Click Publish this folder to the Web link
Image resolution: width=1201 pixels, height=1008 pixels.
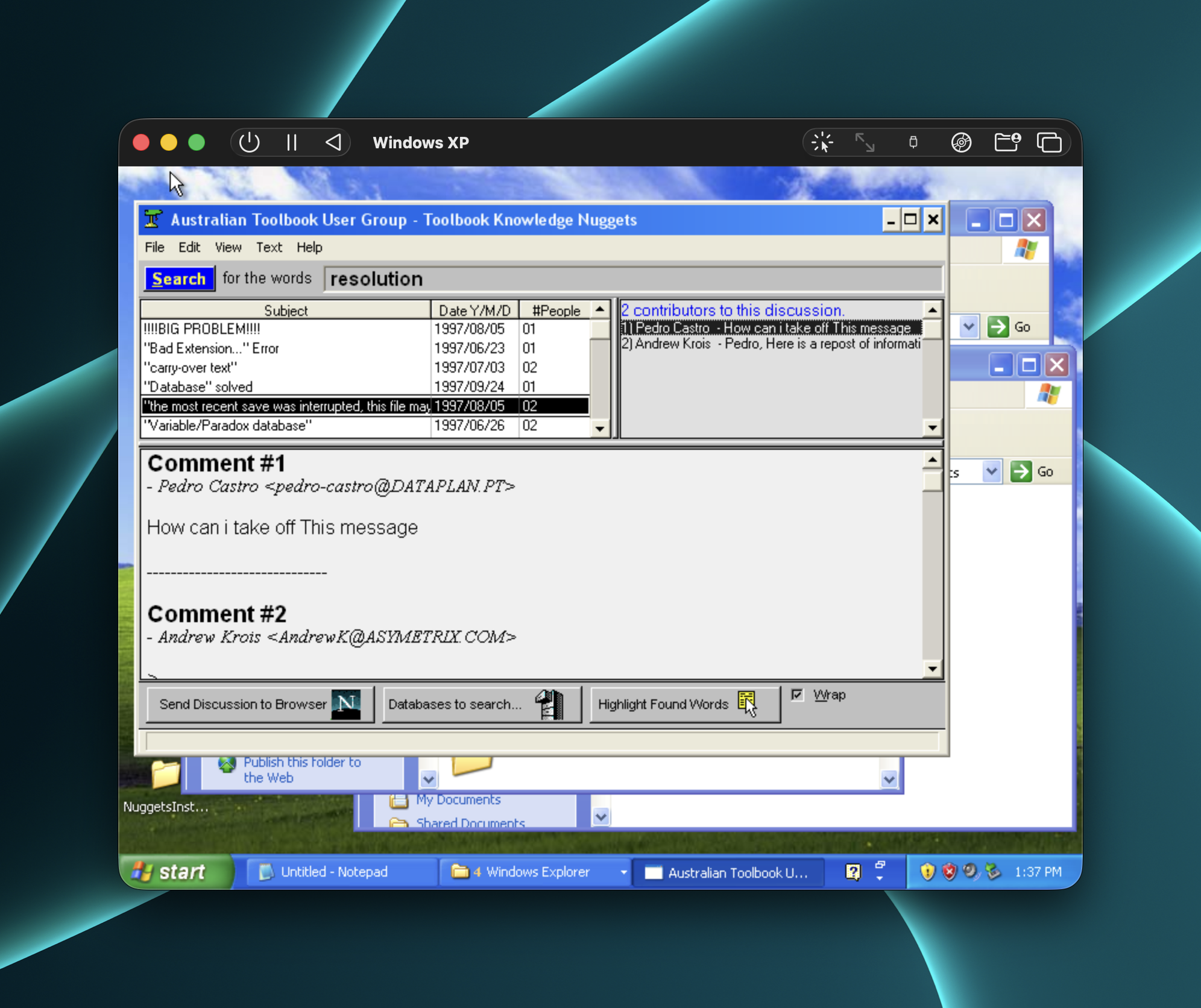click(302, 769)
